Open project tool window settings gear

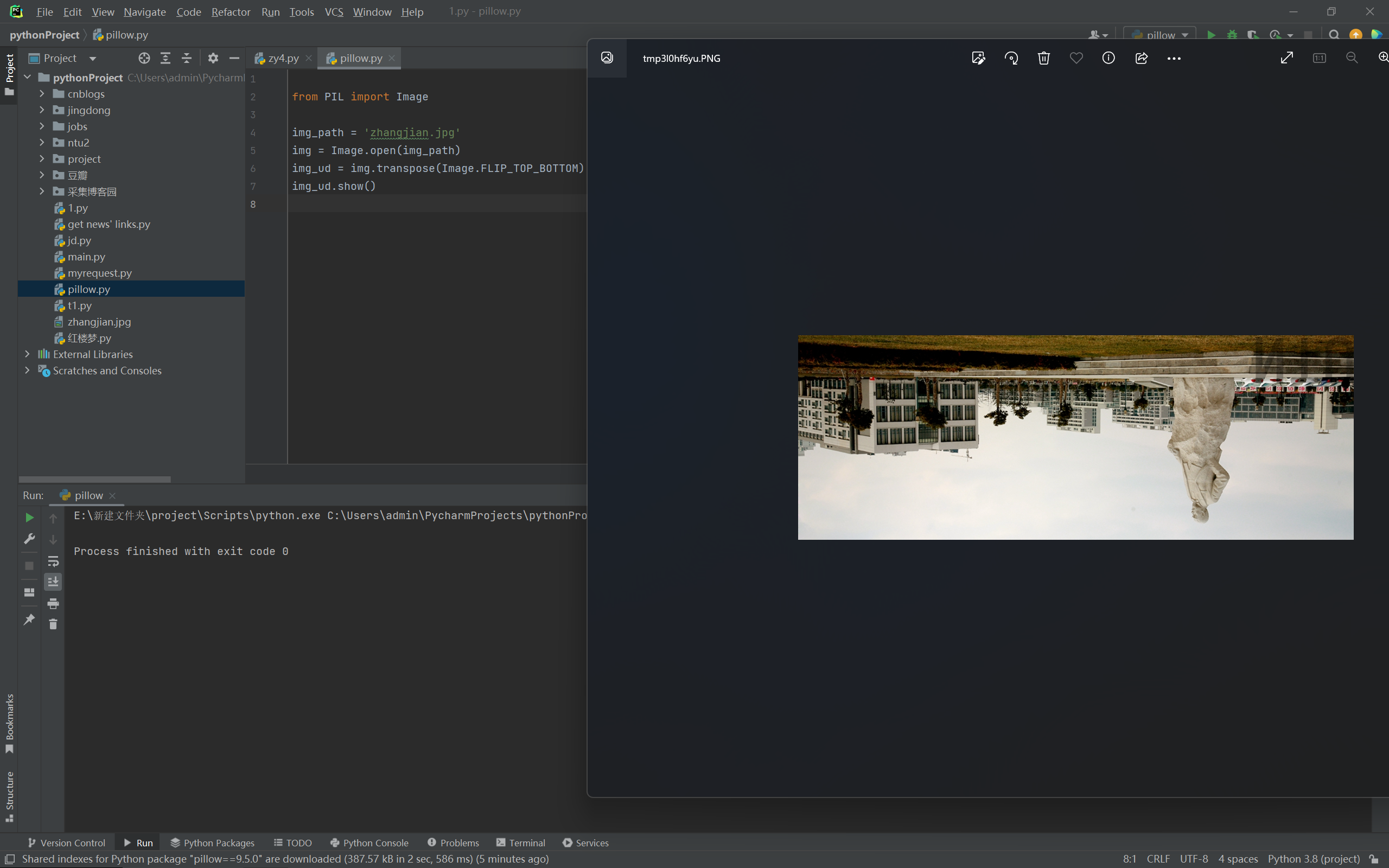tap(213, 58)
